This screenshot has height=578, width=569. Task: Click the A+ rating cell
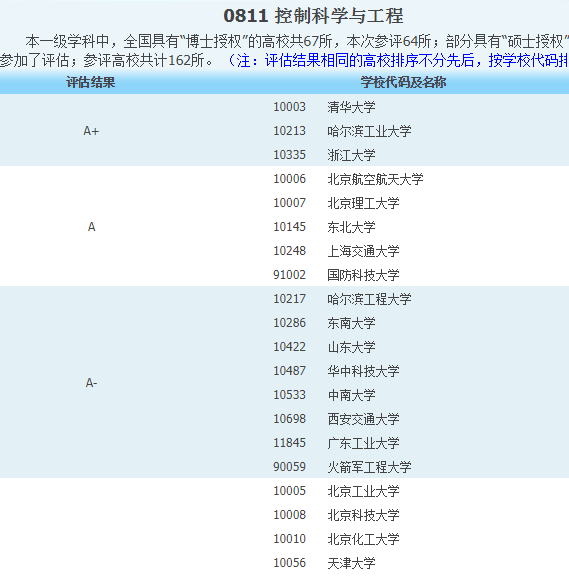[x=91, y=131]
